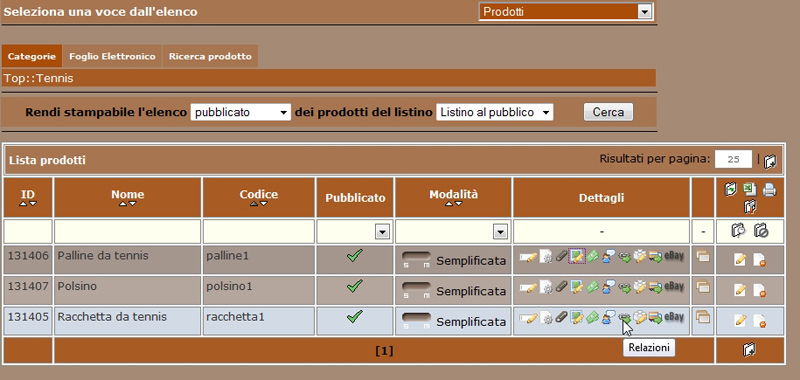Image resolution: width=800 pixels, height=380 pixels.
Task: Open comments user icon for Polsino
Action: 608,287
